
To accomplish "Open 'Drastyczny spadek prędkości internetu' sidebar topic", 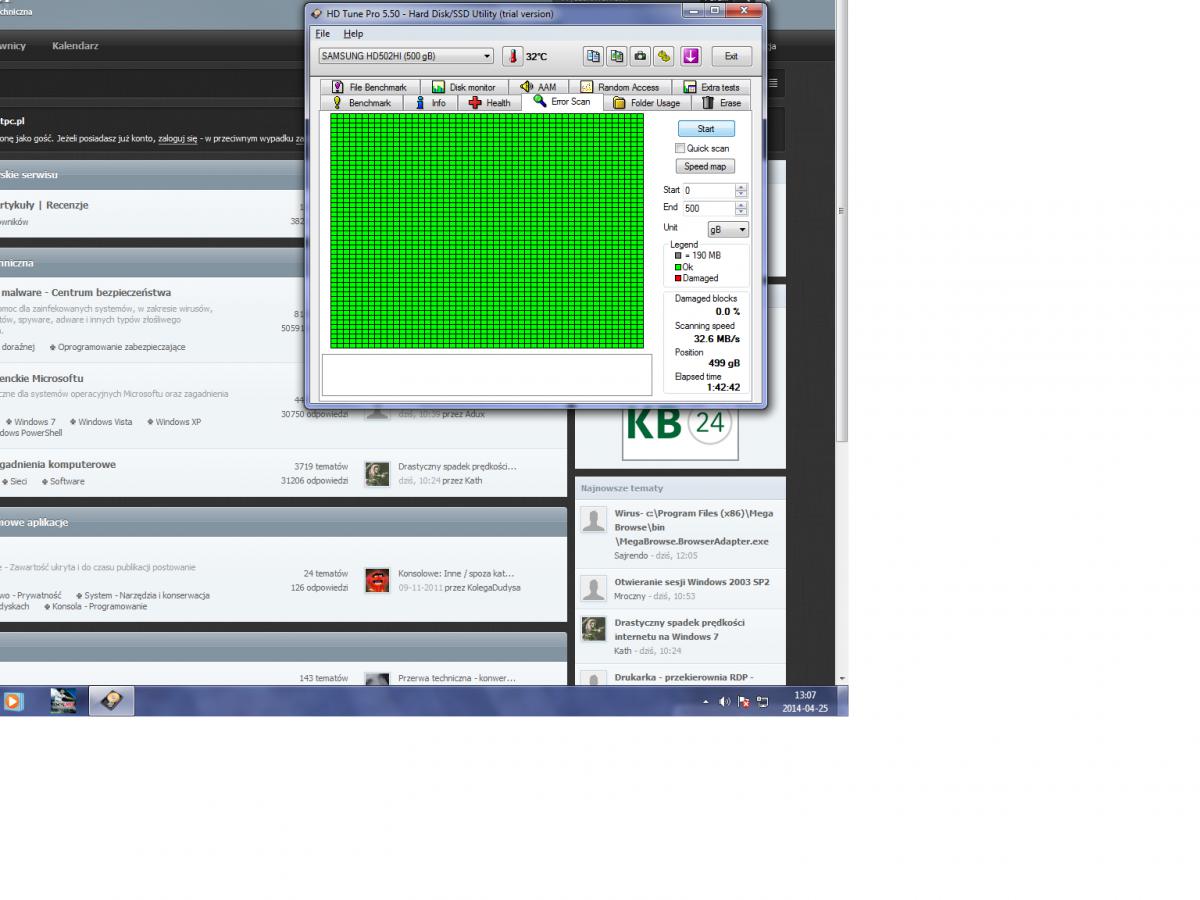I will (680, 629).
